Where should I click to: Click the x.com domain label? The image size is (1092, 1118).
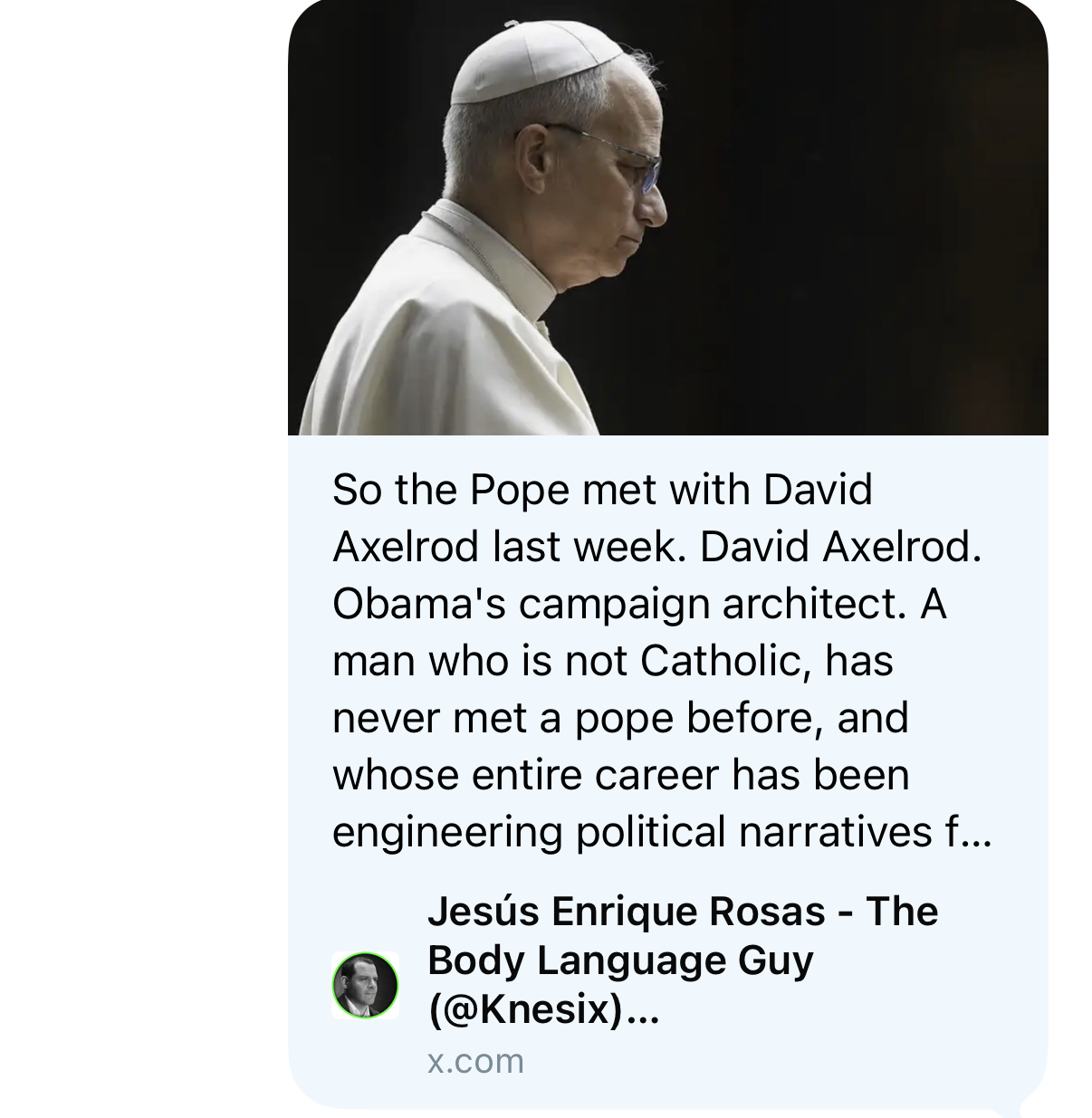[x=475, y=1061]
